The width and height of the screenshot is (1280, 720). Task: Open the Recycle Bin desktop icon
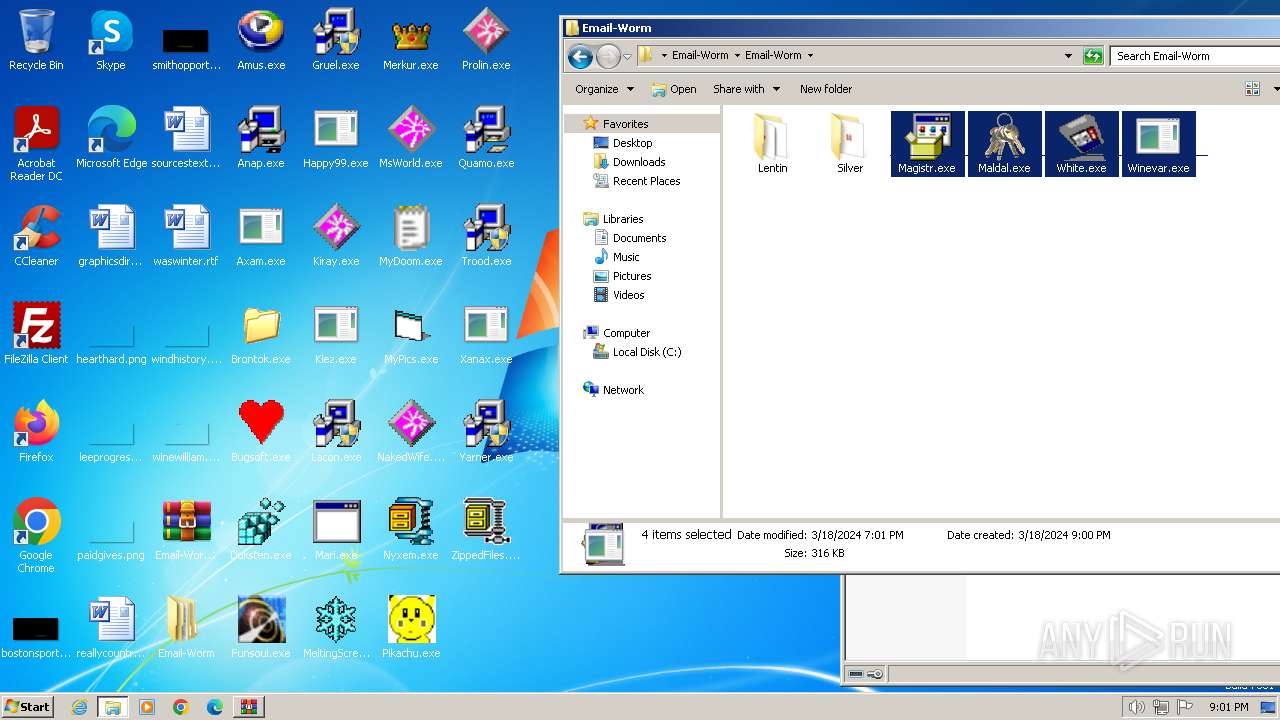coord(36,40)
